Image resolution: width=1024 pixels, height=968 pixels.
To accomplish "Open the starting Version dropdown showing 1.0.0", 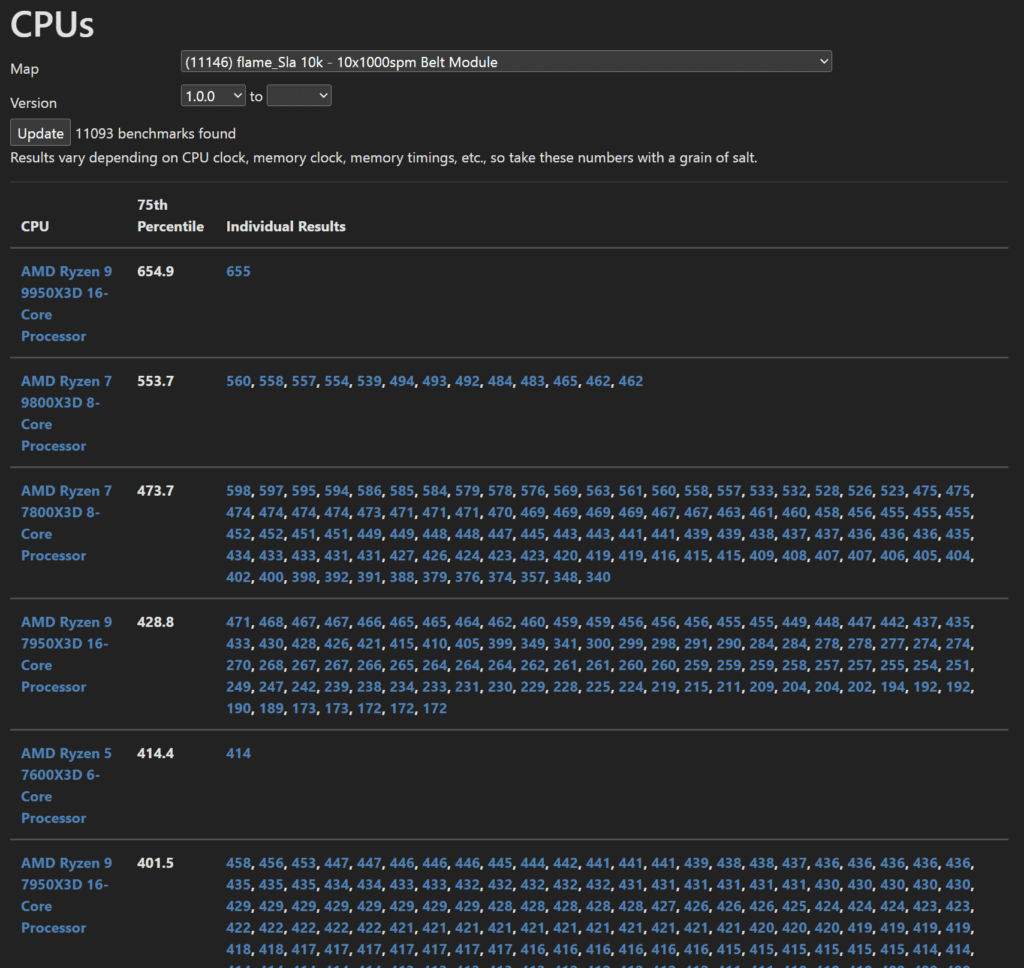I will (213, 96).
